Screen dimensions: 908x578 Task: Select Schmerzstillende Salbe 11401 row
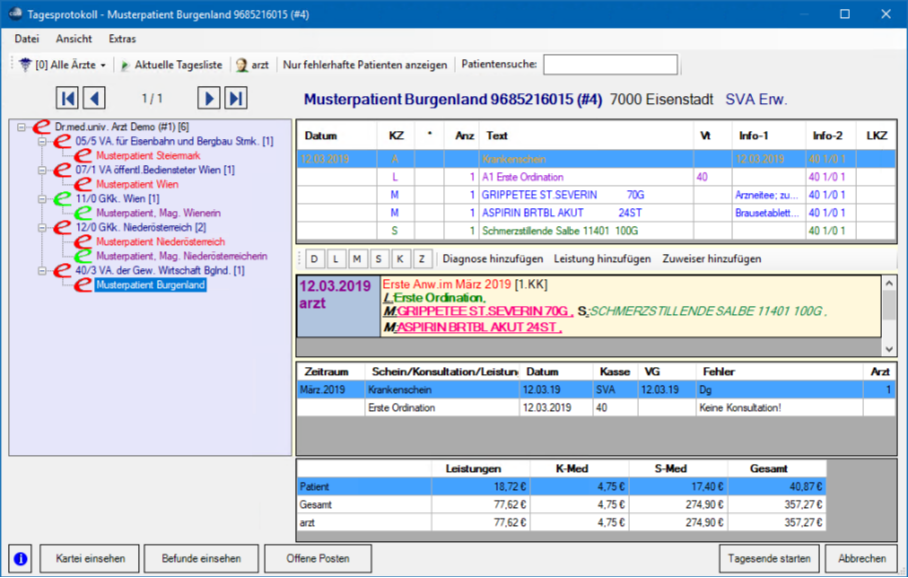tap(596, 231)
